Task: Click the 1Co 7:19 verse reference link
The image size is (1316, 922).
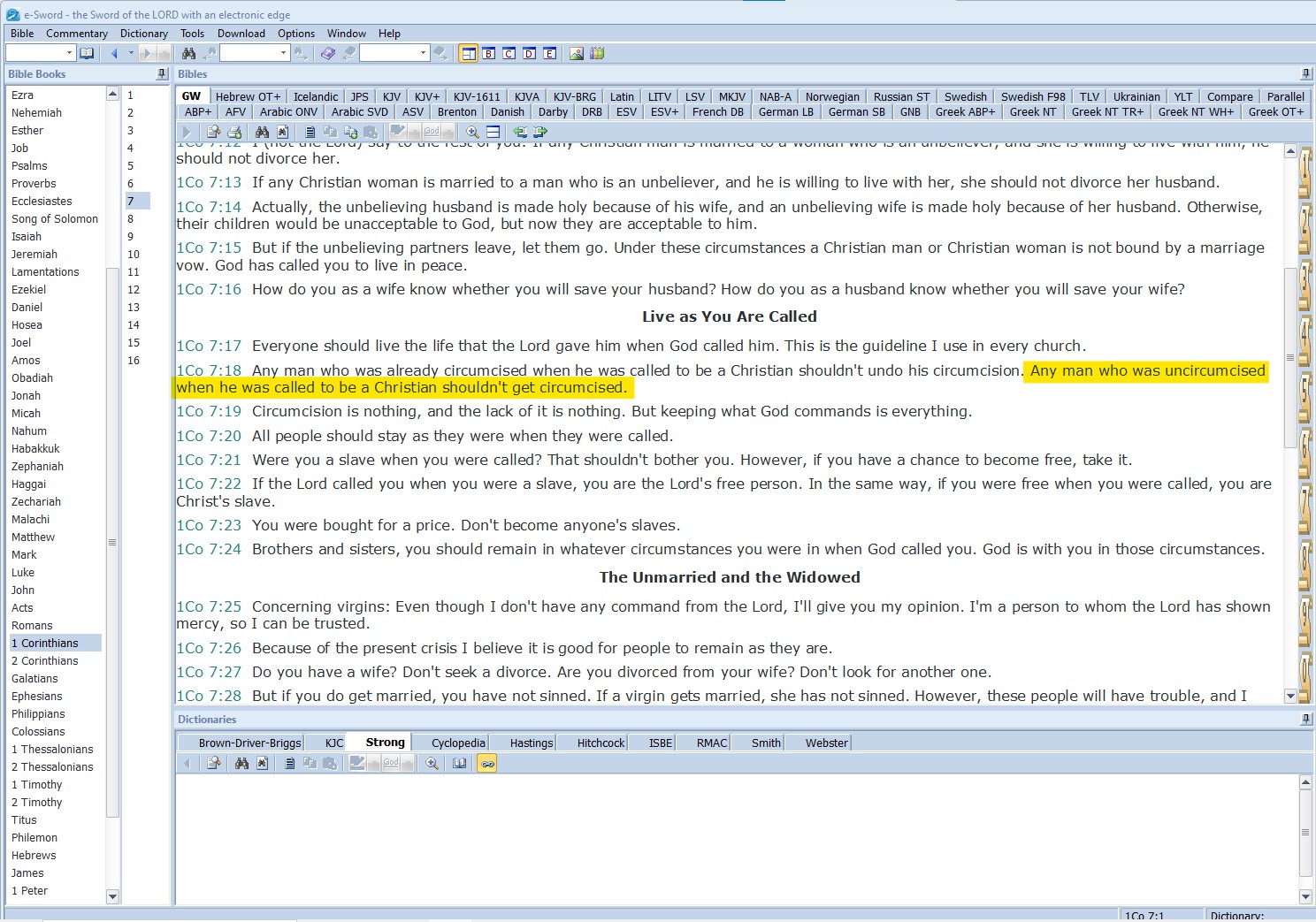Action: pyautogui.click(x=209, y=411)
